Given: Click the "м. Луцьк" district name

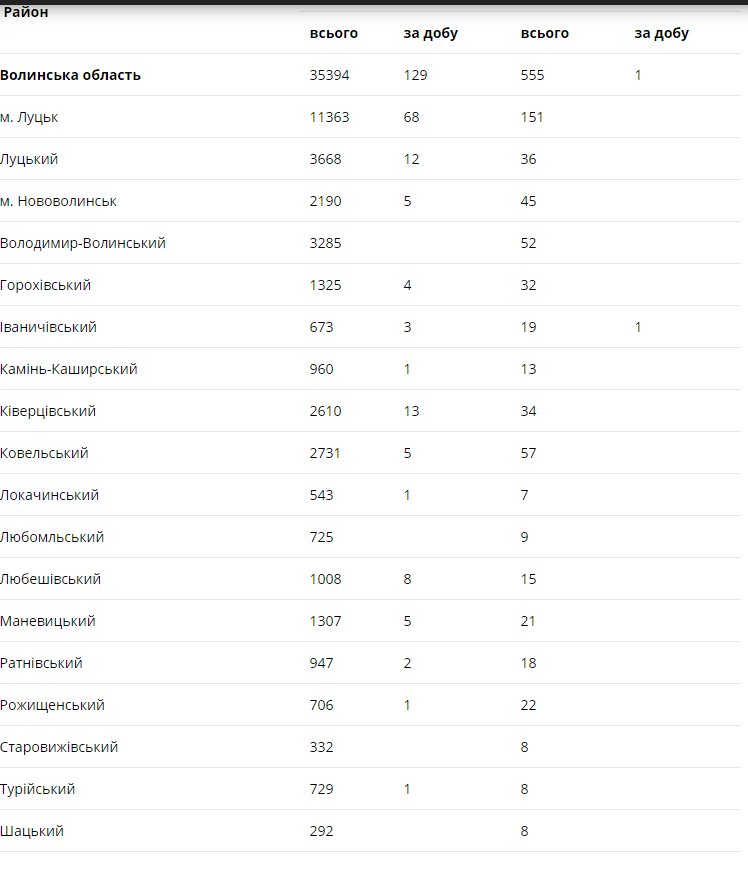Looking at the screenshot, I should click(x=29, y=117).
